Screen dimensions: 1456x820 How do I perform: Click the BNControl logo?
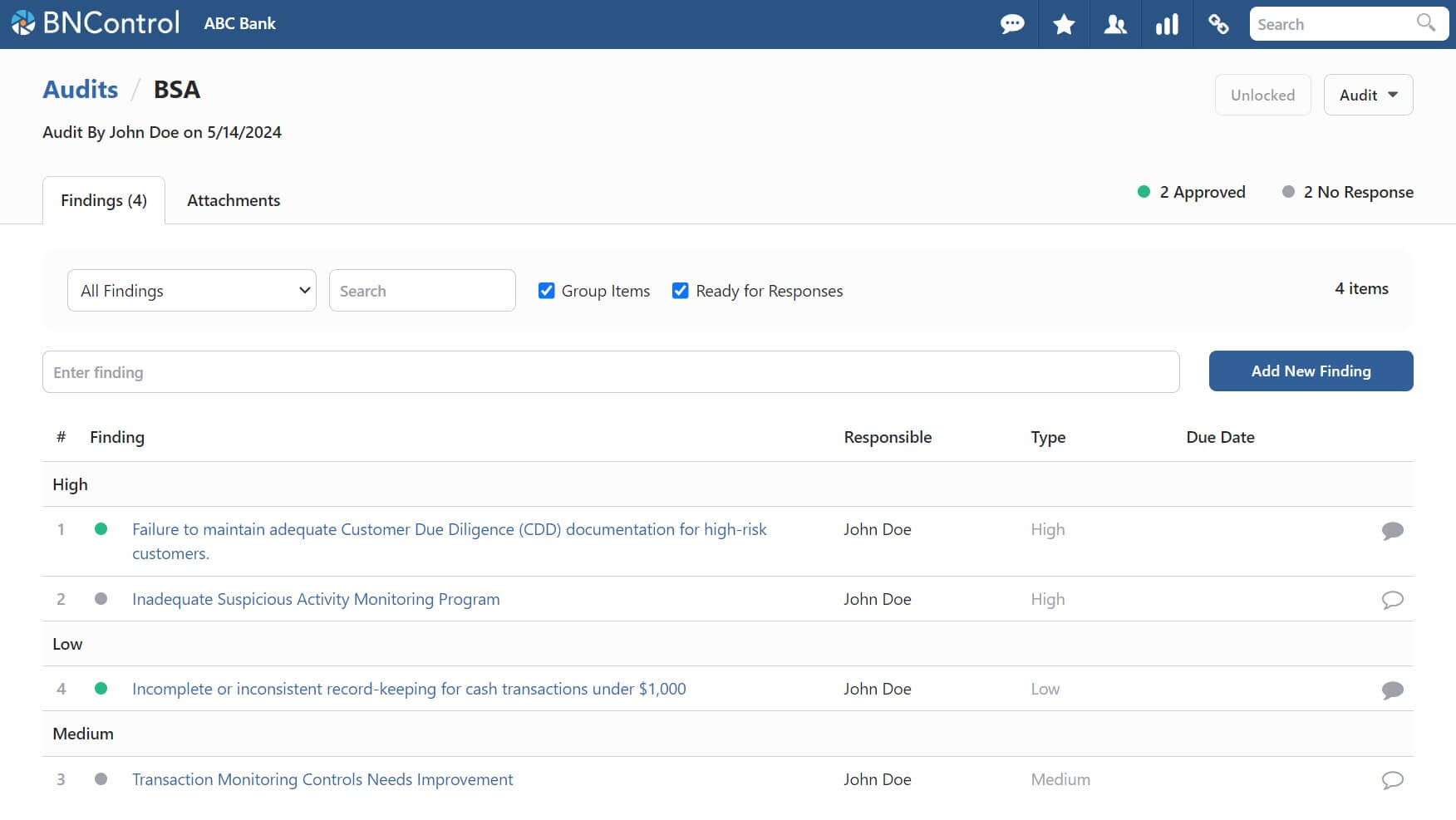pos(96,23)
